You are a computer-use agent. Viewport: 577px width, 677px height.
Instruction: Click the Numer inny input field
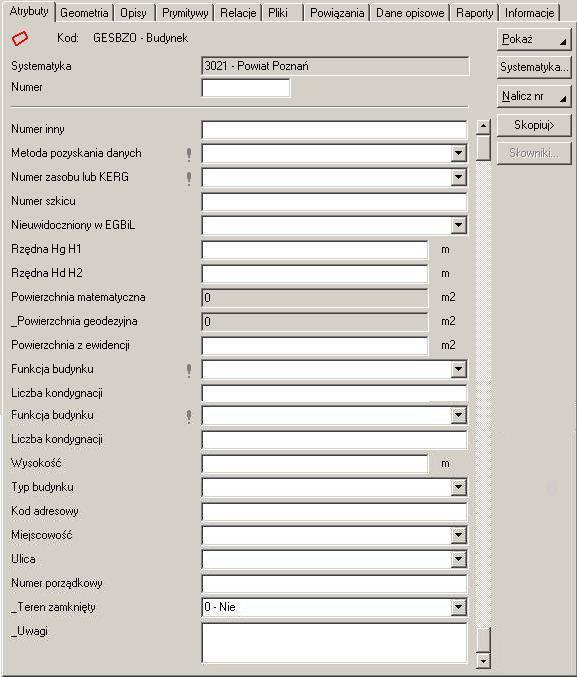[x=334, y=130]
